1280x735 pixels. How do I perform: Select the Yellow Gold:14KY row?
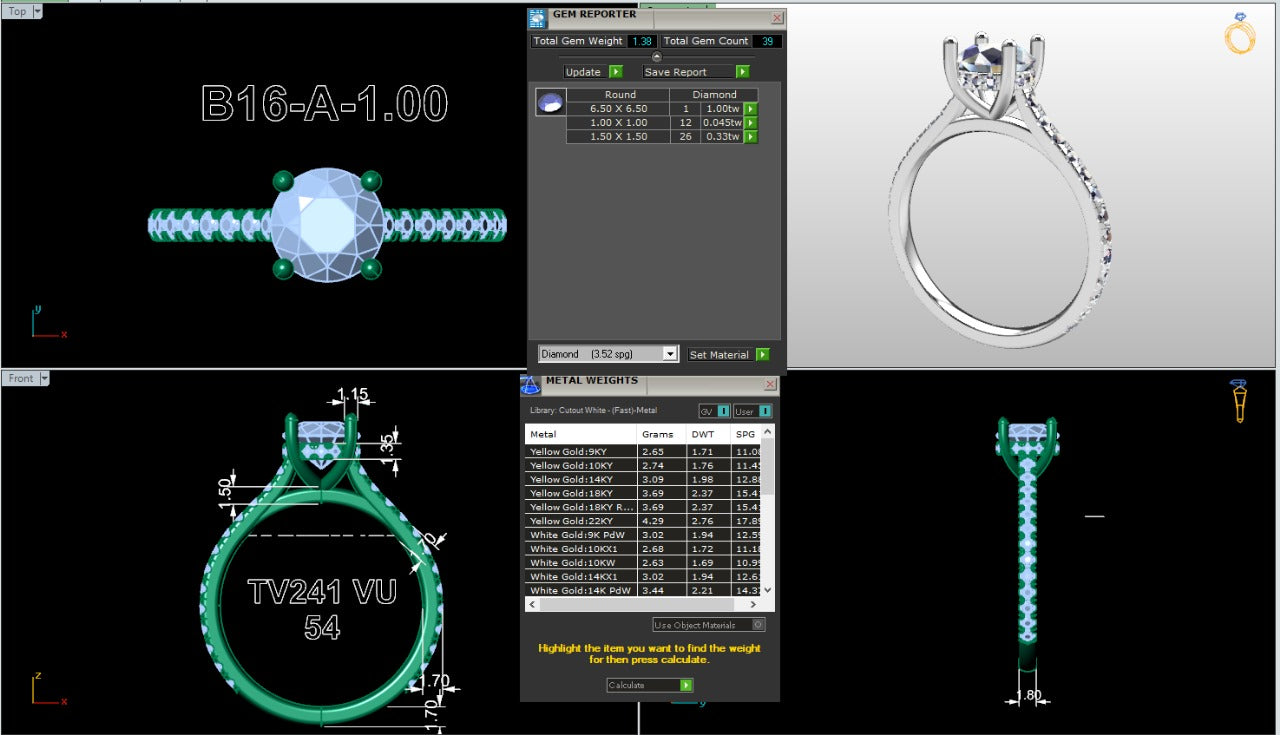point(643,480)
